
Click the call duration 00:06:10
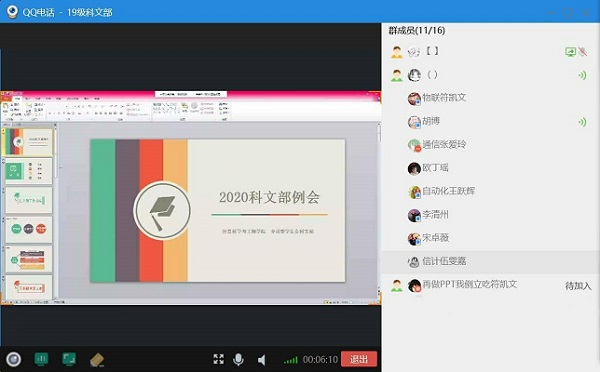point(320,360)
